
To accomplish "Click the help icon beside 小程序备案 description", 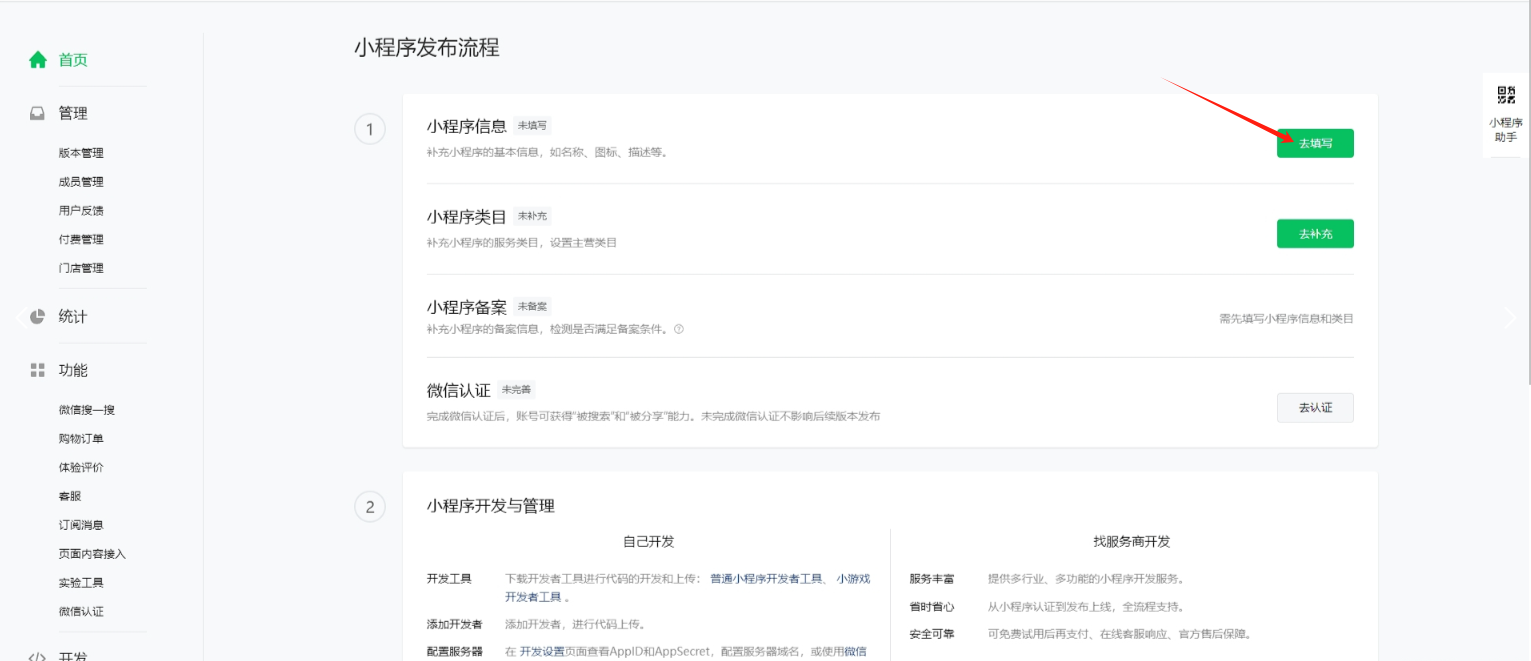I will 679,329.
